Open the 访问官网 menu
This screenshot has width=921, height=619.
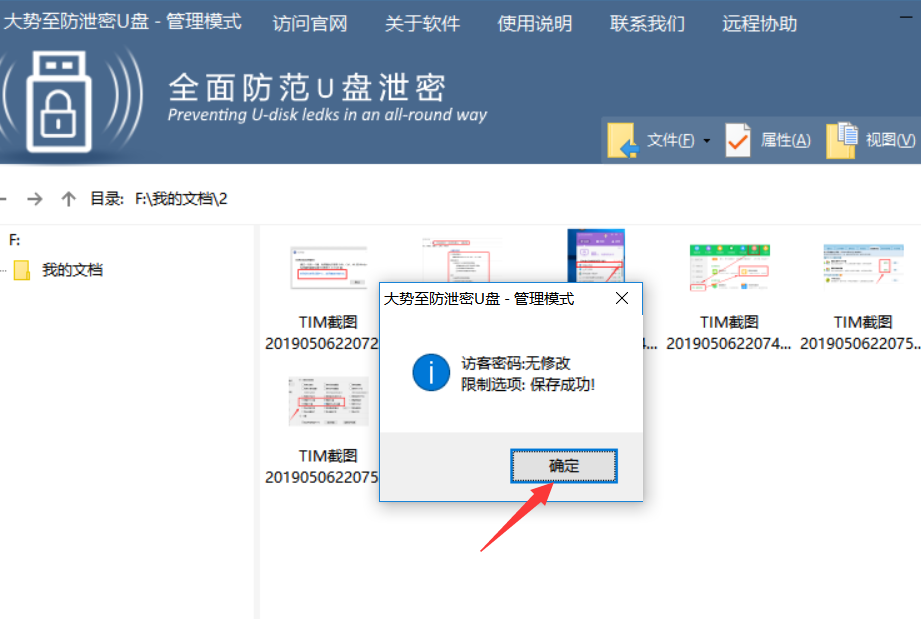point(310,23)
